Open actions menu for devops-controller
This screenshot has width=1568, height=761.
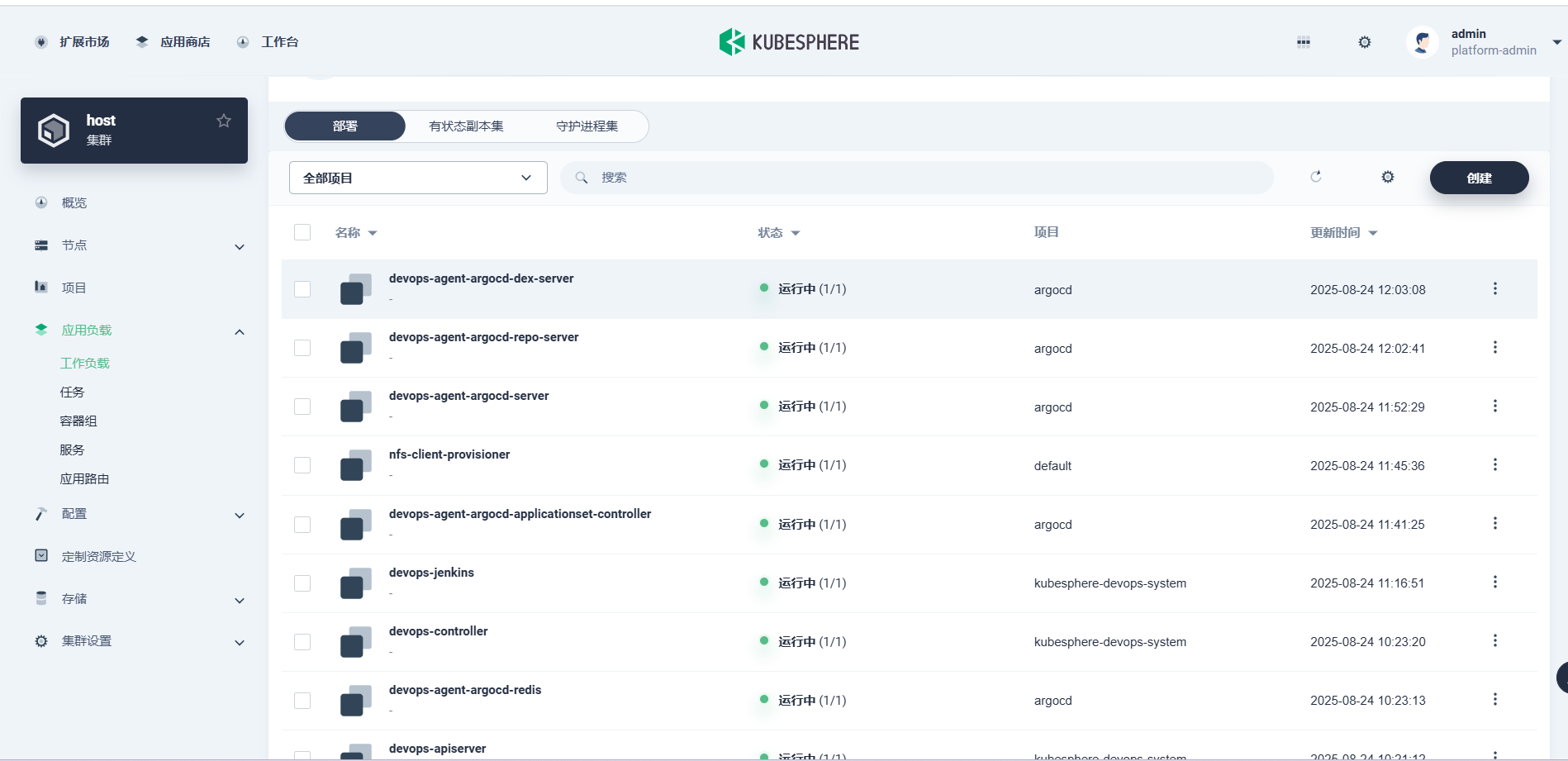tap(1494, 640)
